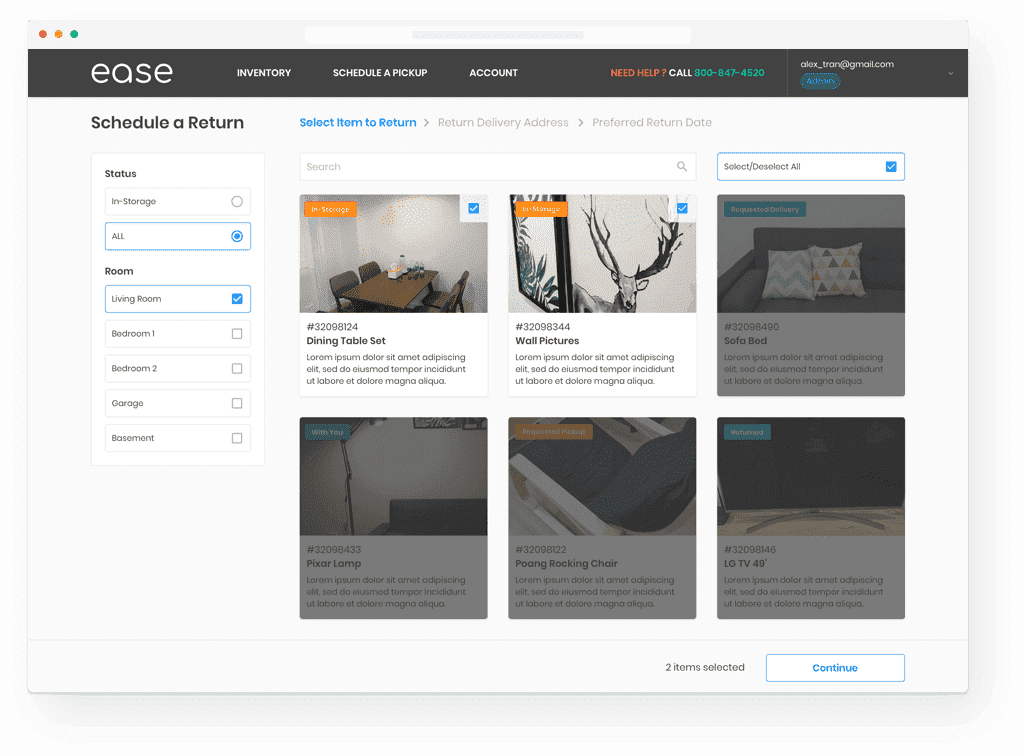Click the In-Storage badge on Dining Table Set
The width and height of the screenshot is (1024, 756).
tap(330, 210)
